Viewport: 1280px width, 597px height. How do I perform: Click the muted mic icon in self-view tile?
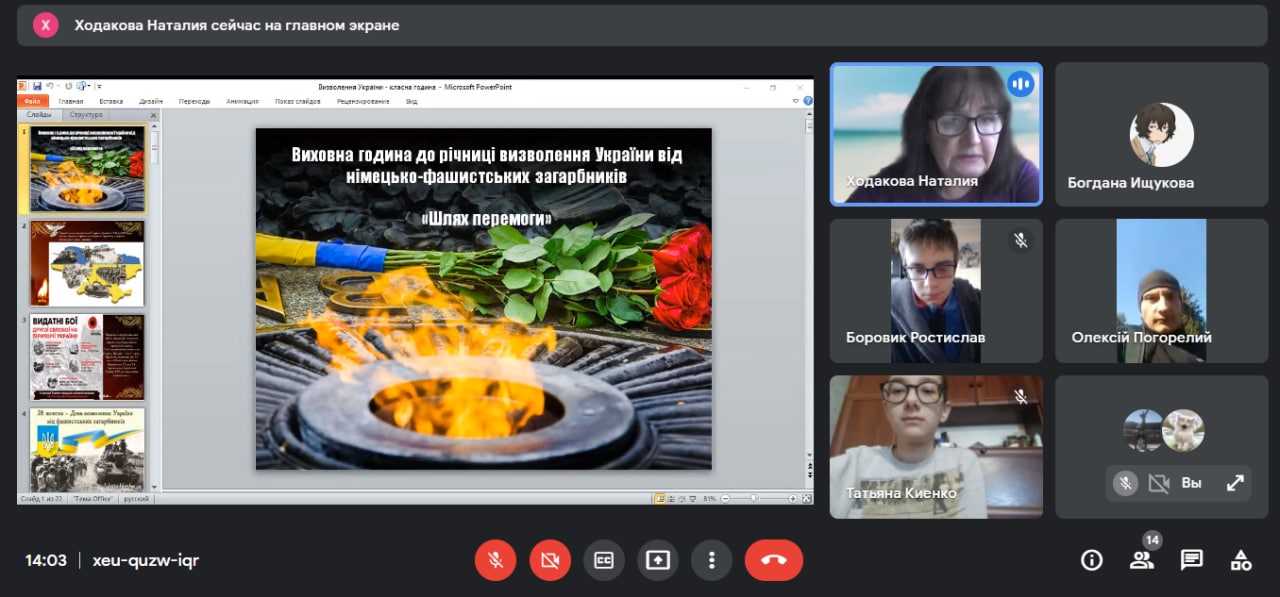(1125, 483)
